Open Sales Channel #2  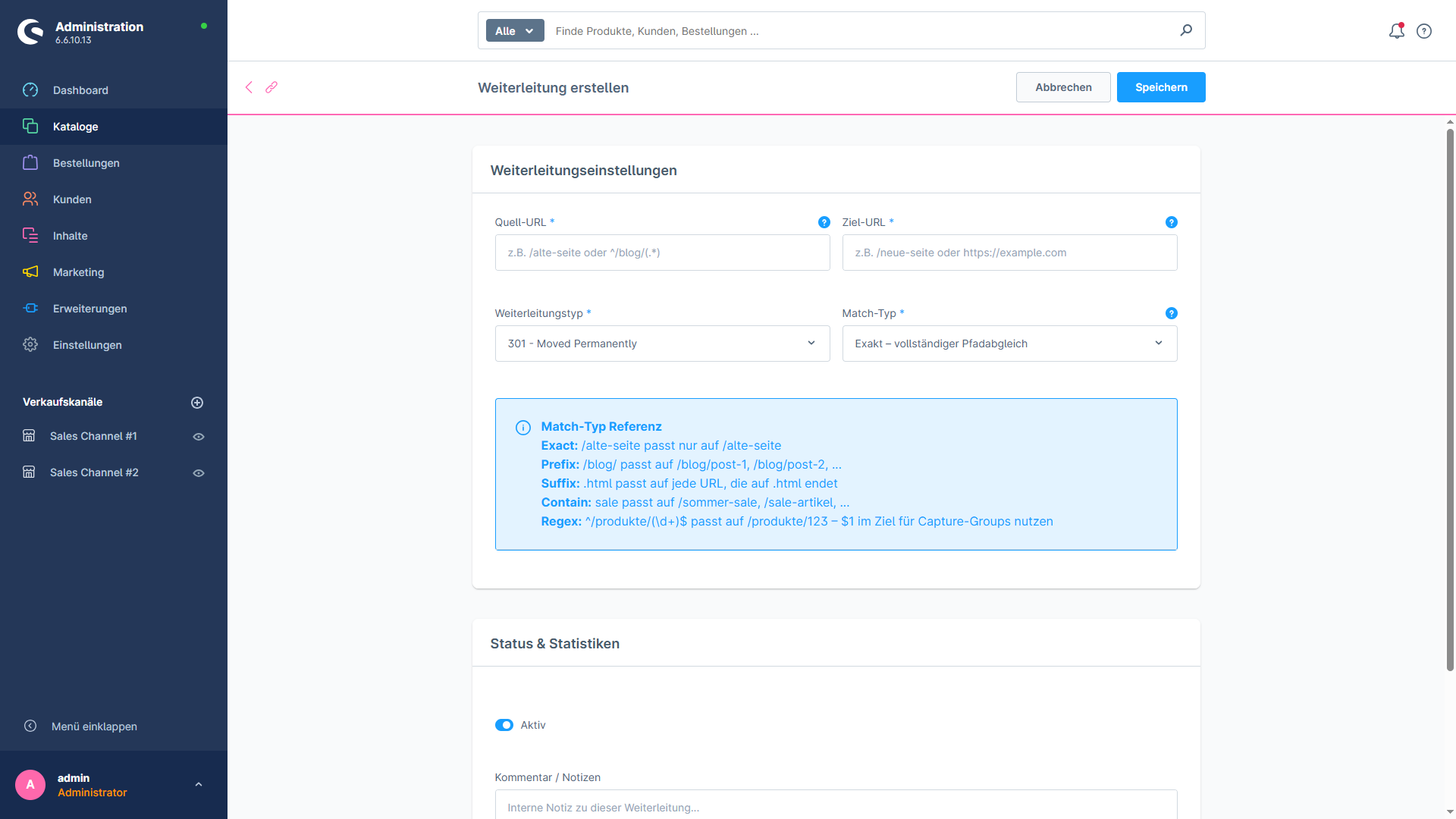click(94, 472)
